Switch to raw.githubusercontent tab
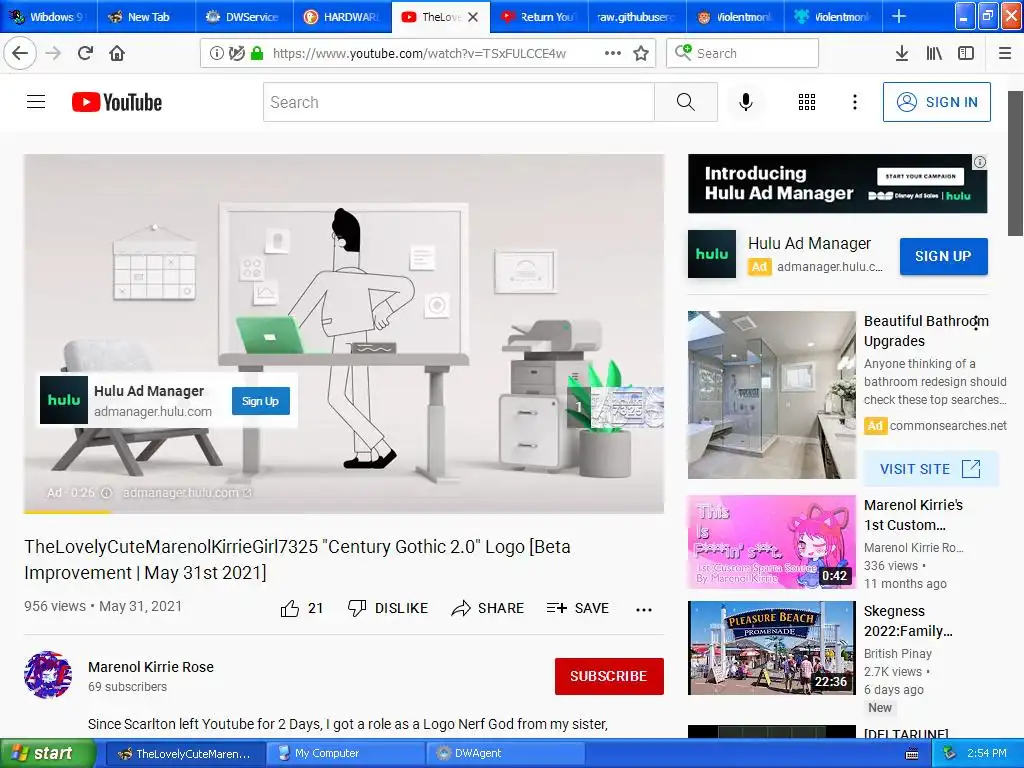Viewport: 1024px width, 768px height. pyautogui.click(x=637, y=17)
